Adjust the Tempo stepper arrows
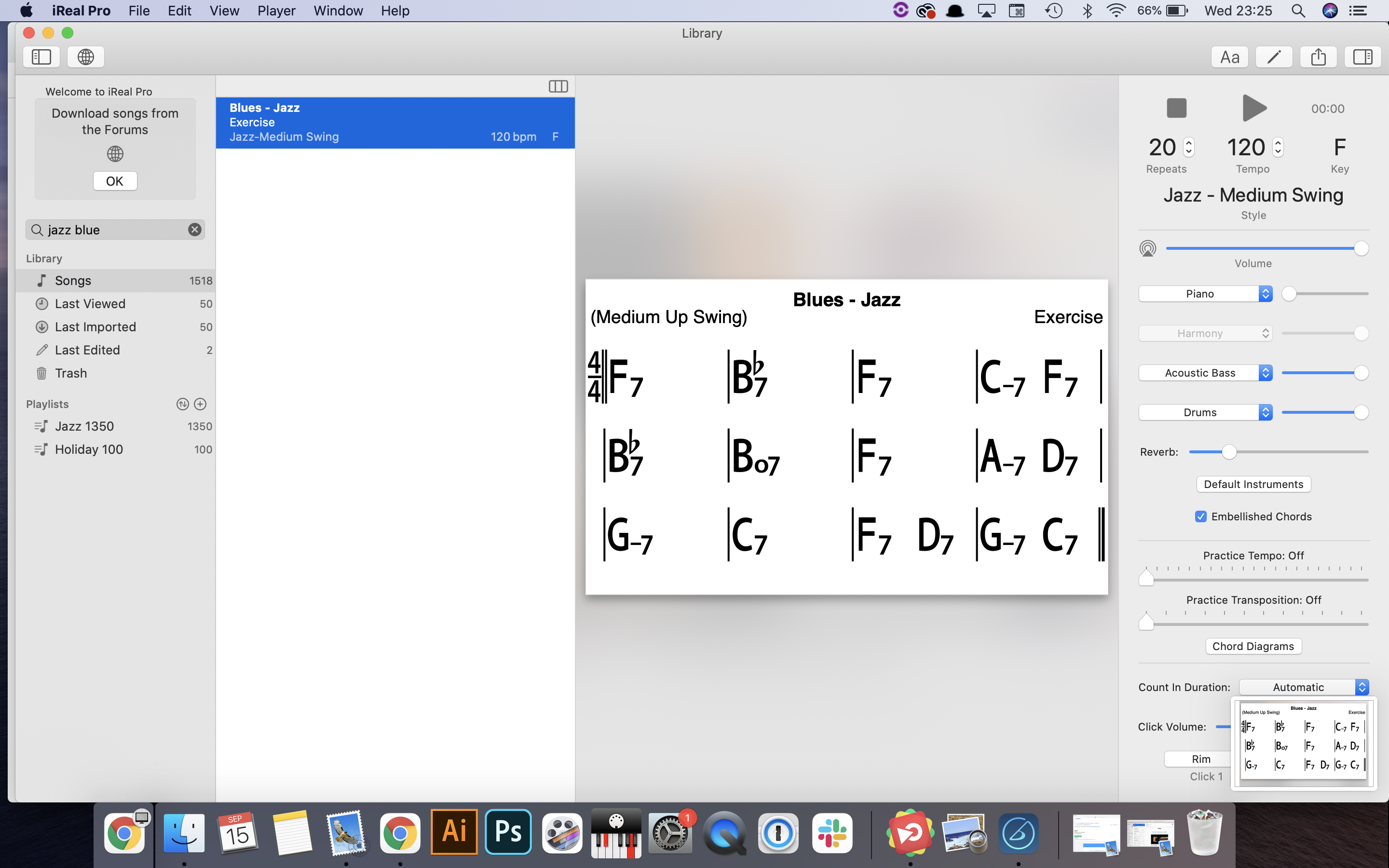Image resolution: width=1389 pixels, height=868 pixels. click(x=1278, y=148)
